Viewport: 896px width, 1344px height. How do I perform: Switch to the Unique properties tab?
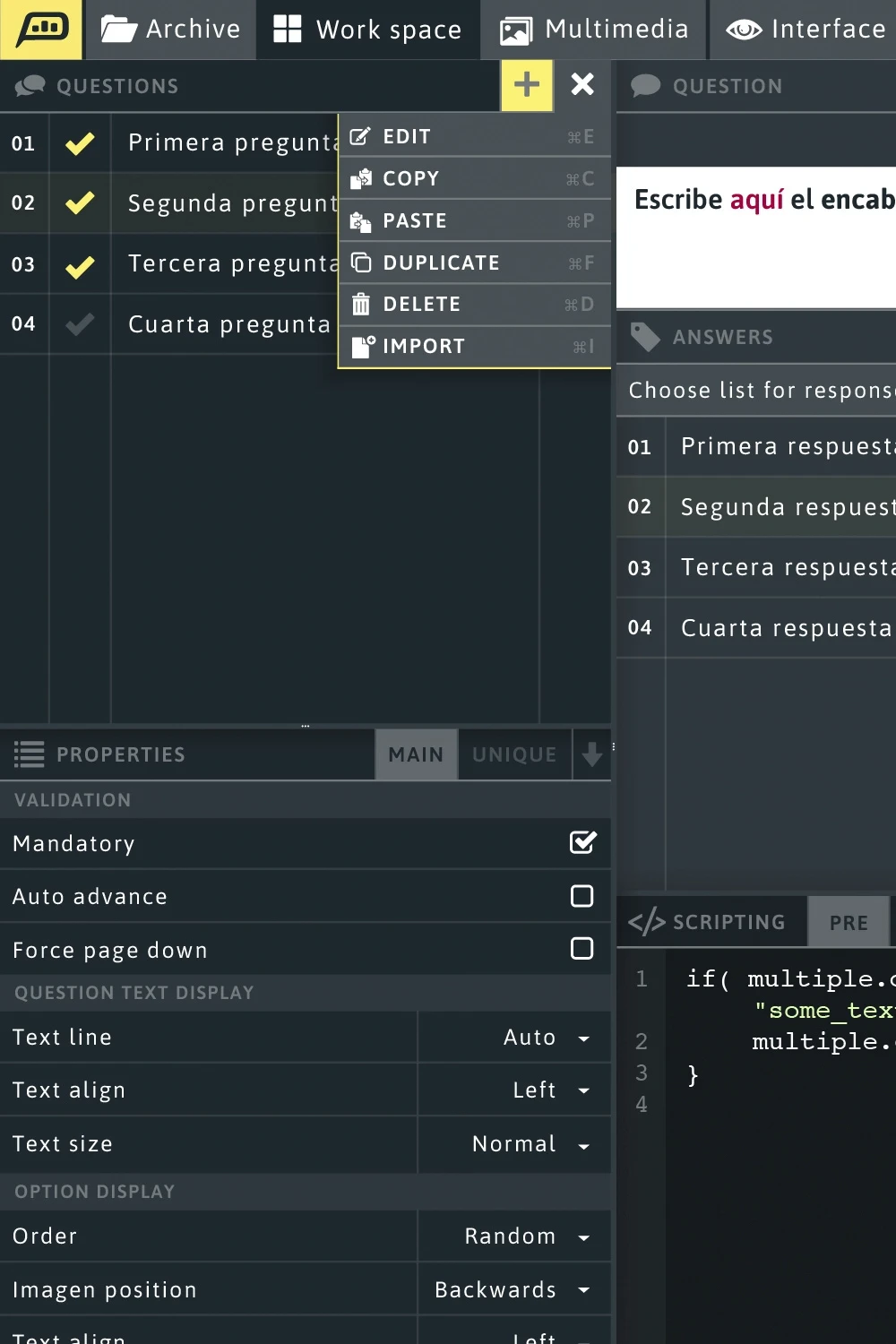[514, 755]
